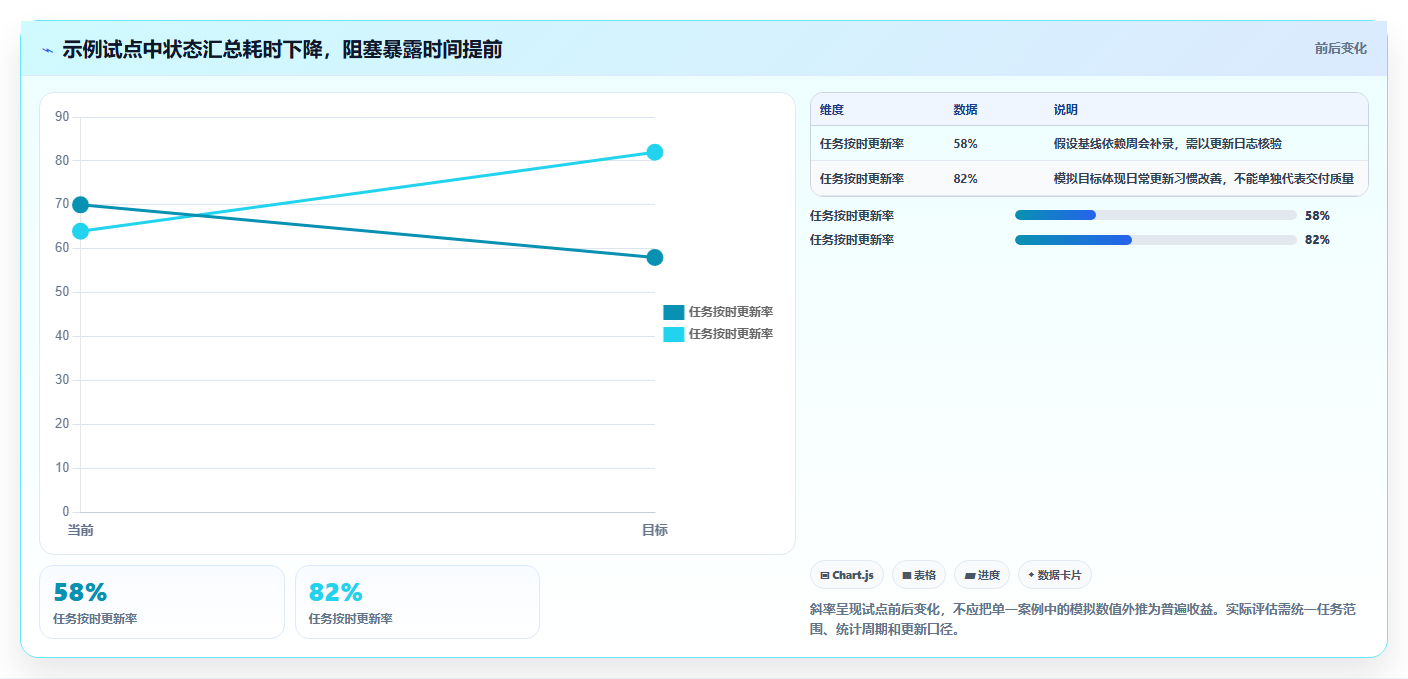This screenshot has width=1408, height=679.
Task: Toggle the light cyan legend swatch
Action: (x=674, y=334)
